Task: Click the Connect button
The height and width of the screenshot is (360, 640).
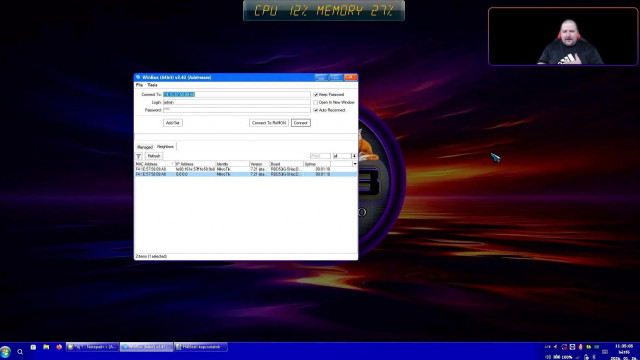Action: click(x=301, y=123)
